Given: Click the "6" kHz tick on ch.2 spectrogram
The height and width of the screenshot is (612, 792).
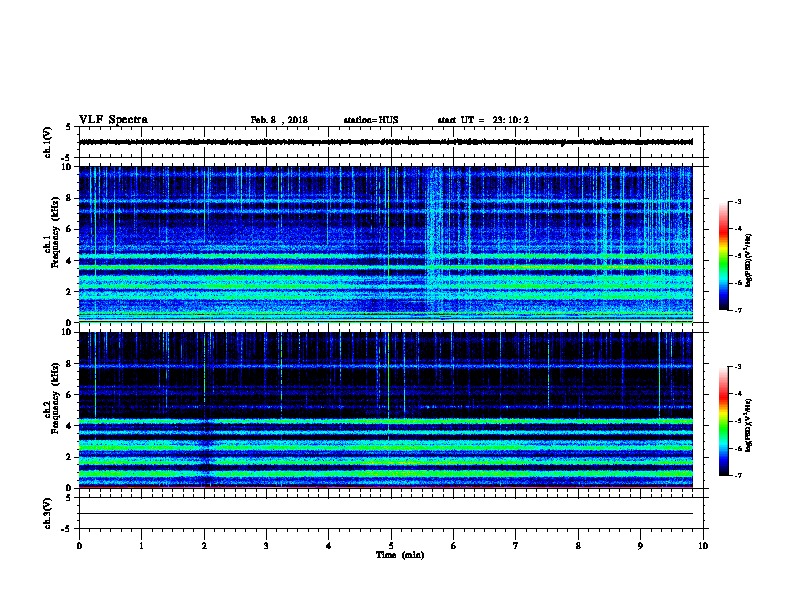Looking at the screenshot, I should coord(69,395).
